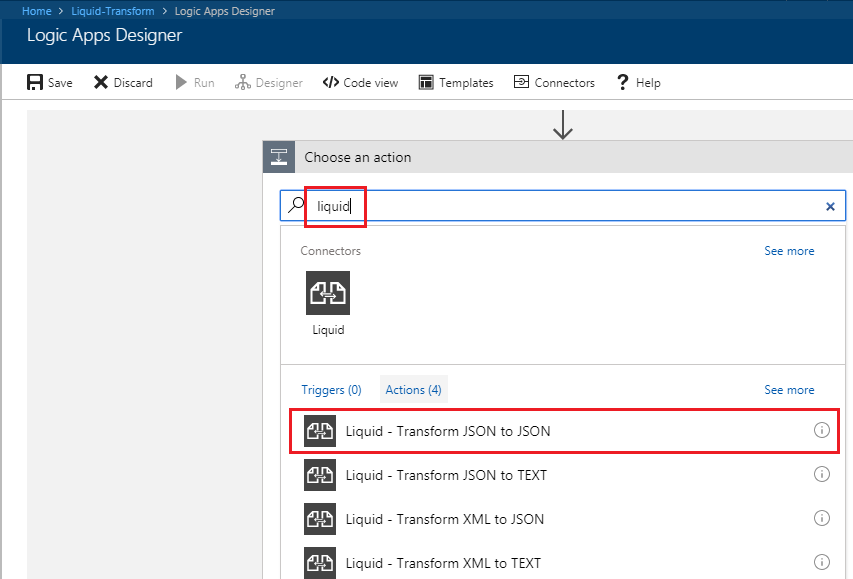Discard changes using the X icon
This screenshot has height=579, width=853.
(x=101, y=82)
